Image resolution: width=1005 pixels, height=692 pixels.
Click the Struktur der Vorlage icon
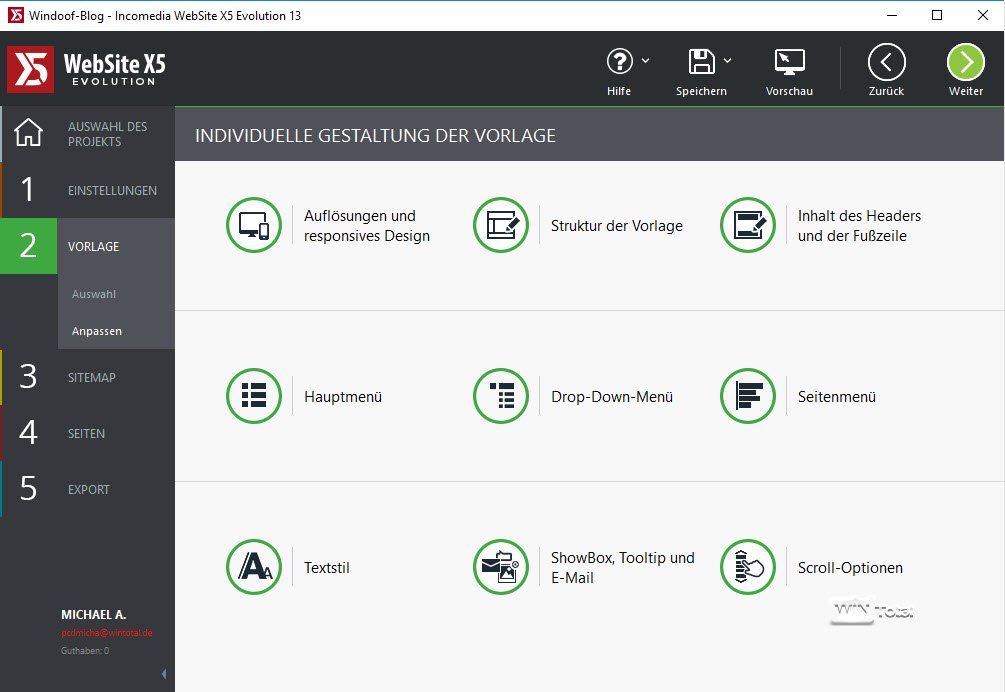[x=500, y=225]
